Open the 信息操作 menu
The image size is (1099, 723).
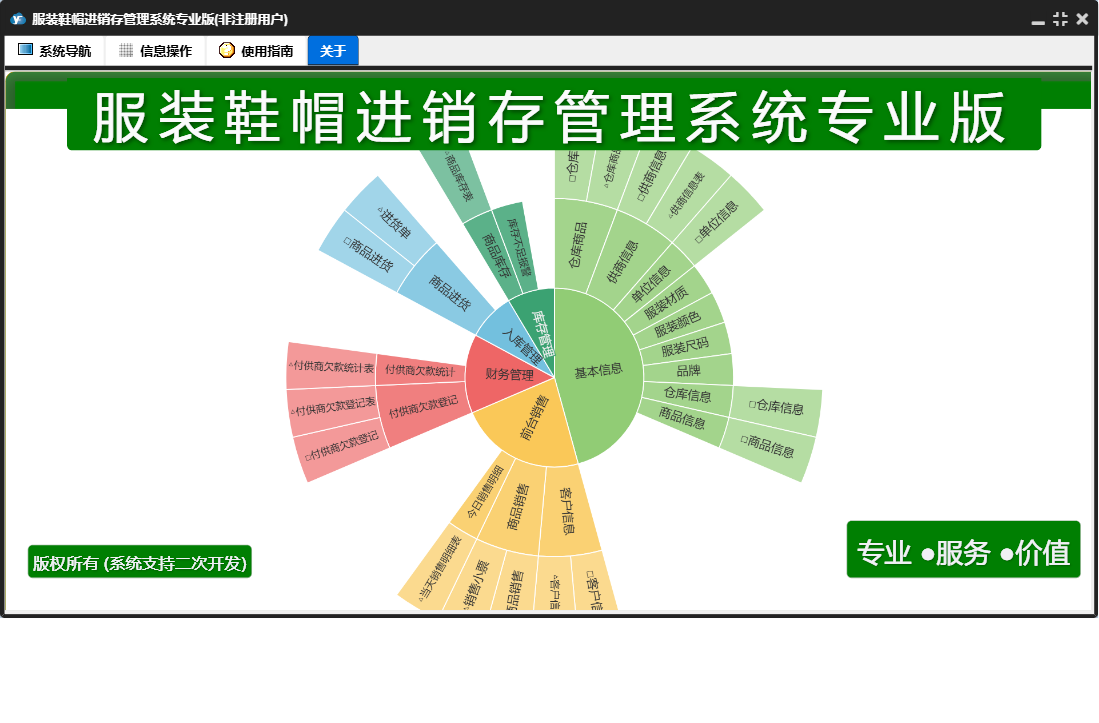(x=155, y=50)
